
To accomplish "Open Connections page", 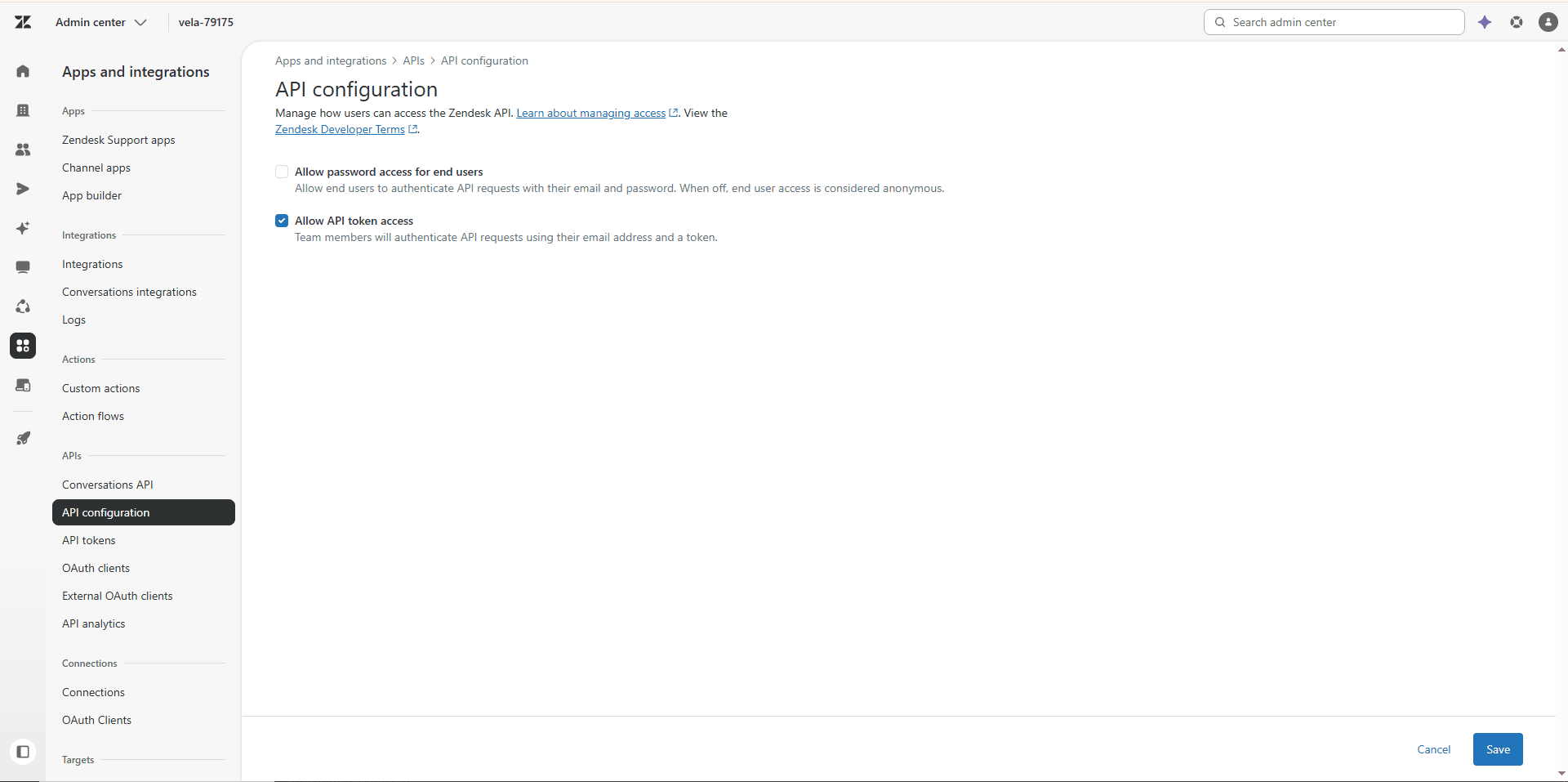I will coord(93,692).
